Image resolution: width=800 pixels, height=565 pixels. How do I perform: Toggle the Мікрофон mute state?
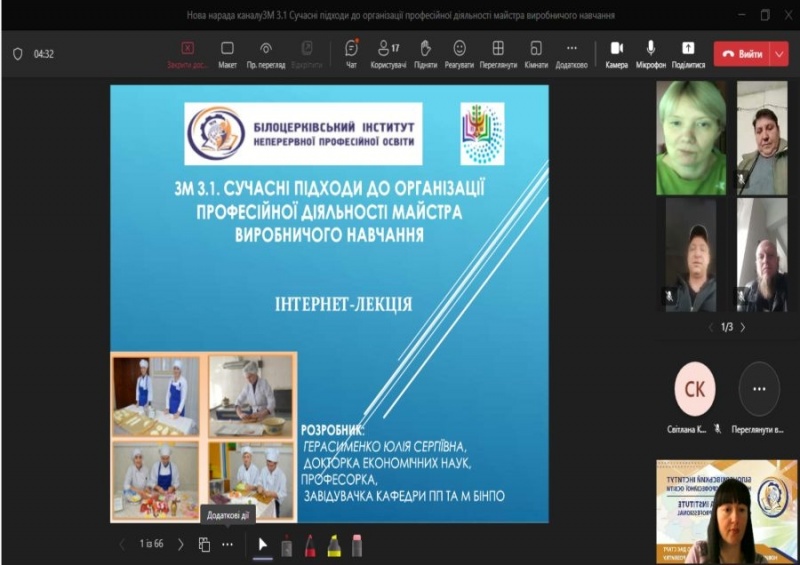coord(651,53)
